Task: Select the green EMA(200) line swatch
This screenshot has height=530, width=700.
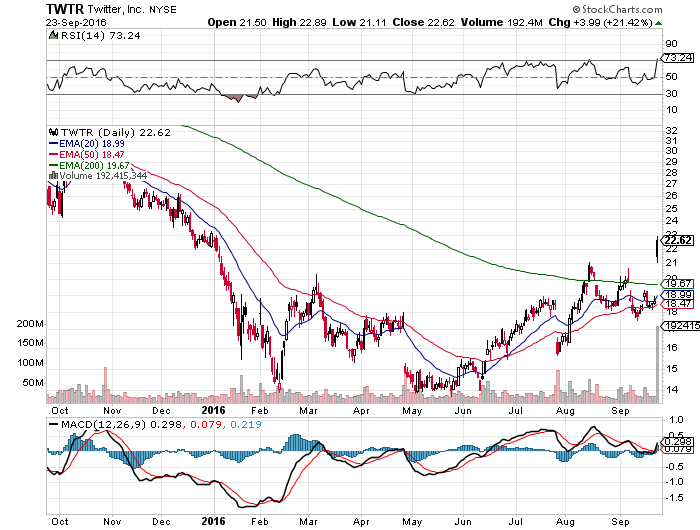Action: pyautogui.click(x=53, y=165)
